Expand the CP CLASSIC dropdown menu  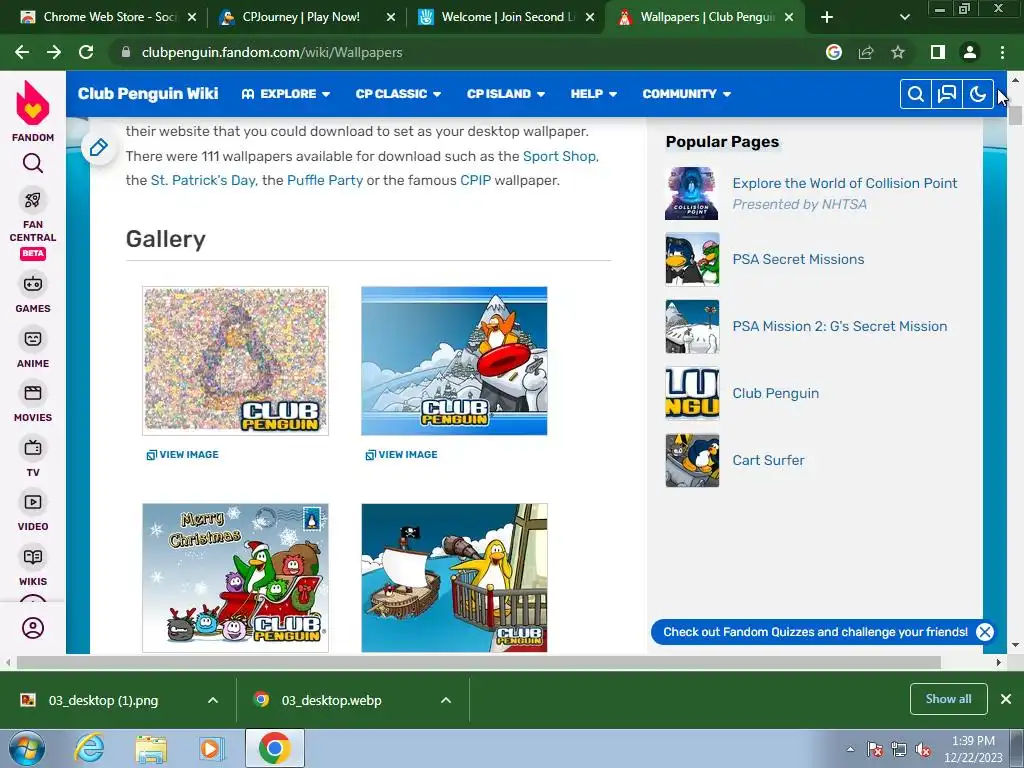[x=398, y=94]
